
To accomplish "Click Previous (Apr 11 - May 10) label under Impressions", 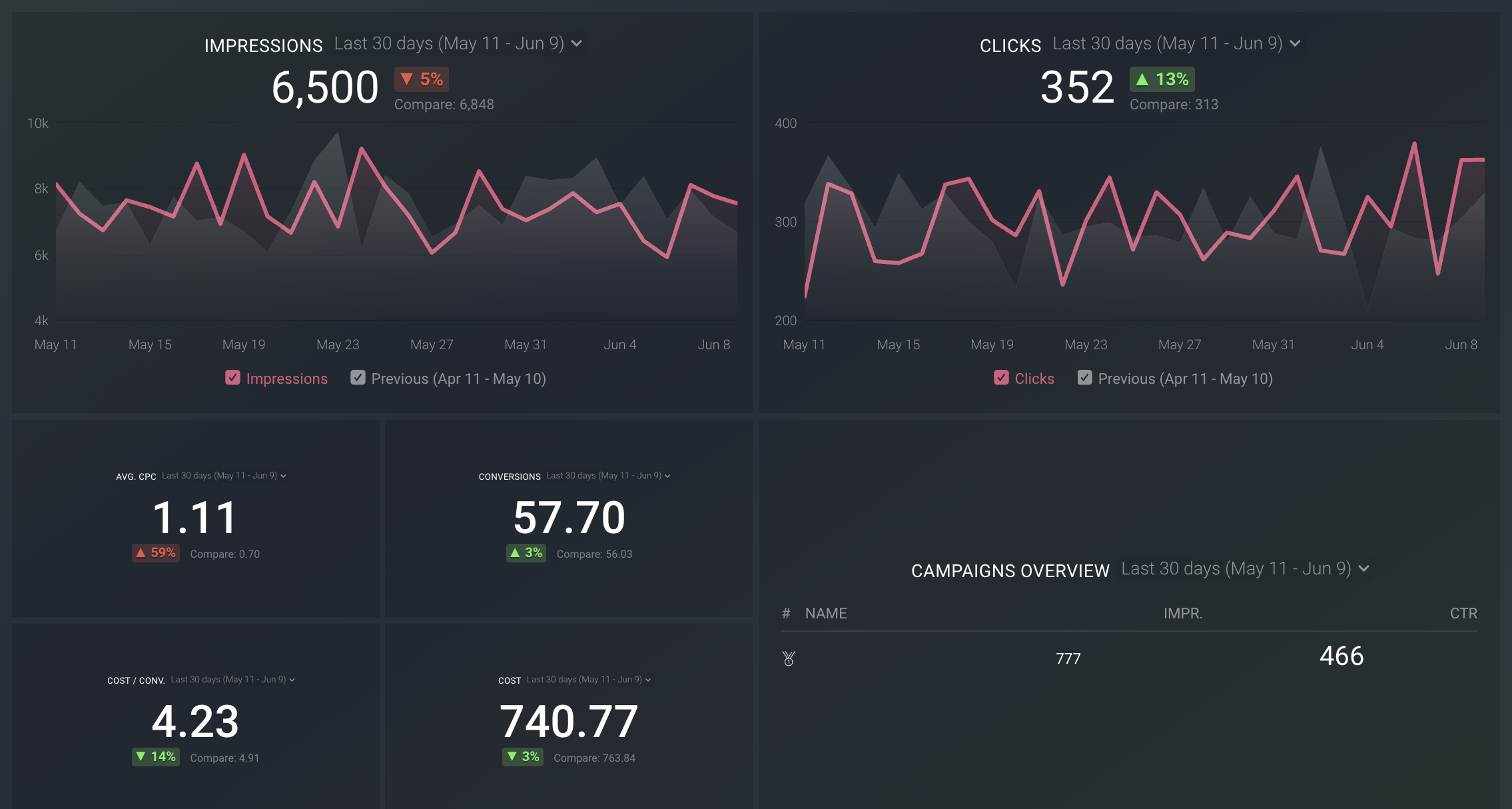I will coord(459,379).
